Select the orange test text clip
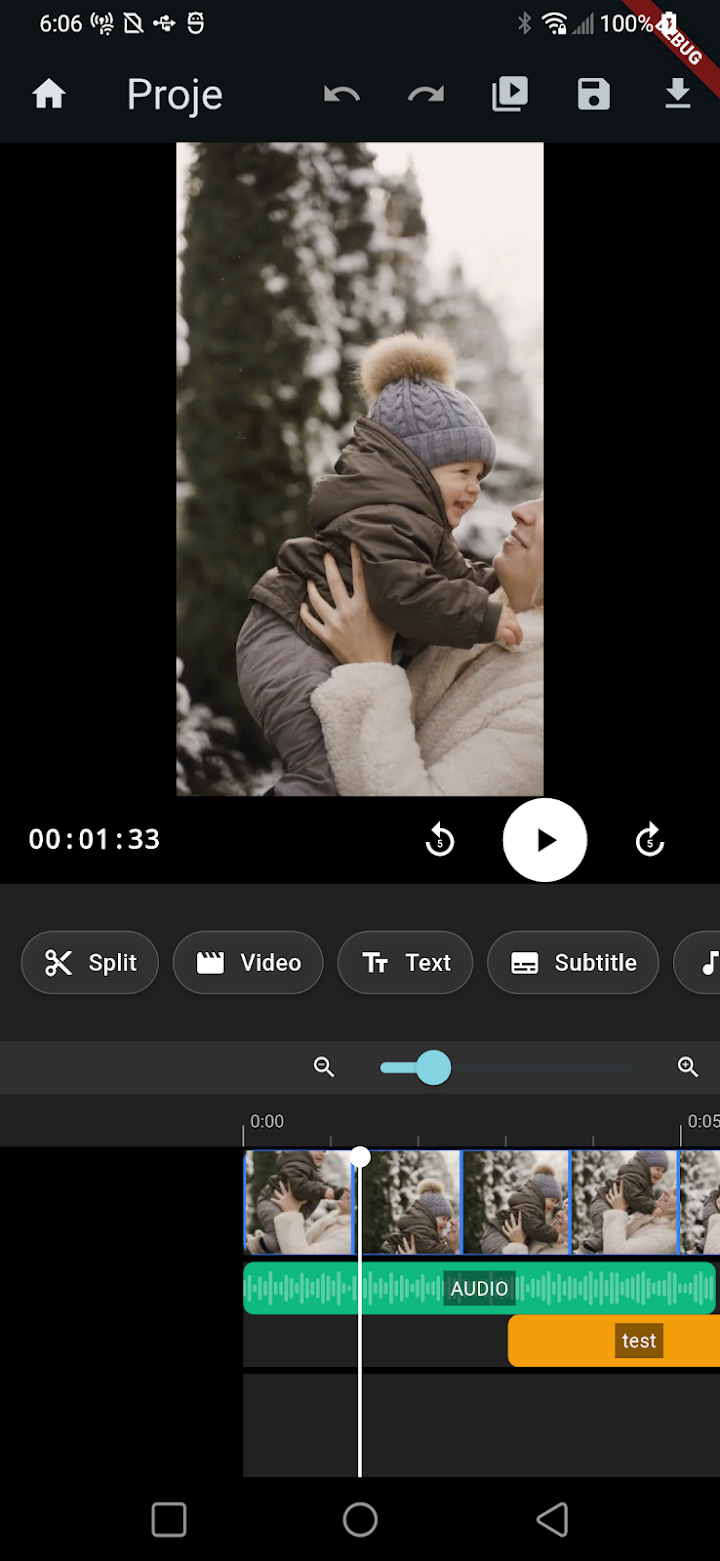The image size is (720, 1561). pos(614,1341)
